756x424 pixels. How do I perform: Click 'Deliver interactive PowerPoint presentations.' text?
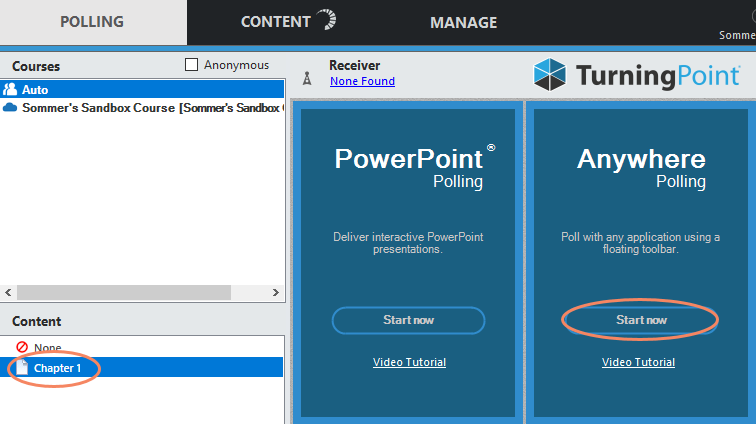(x=408, y=243)
